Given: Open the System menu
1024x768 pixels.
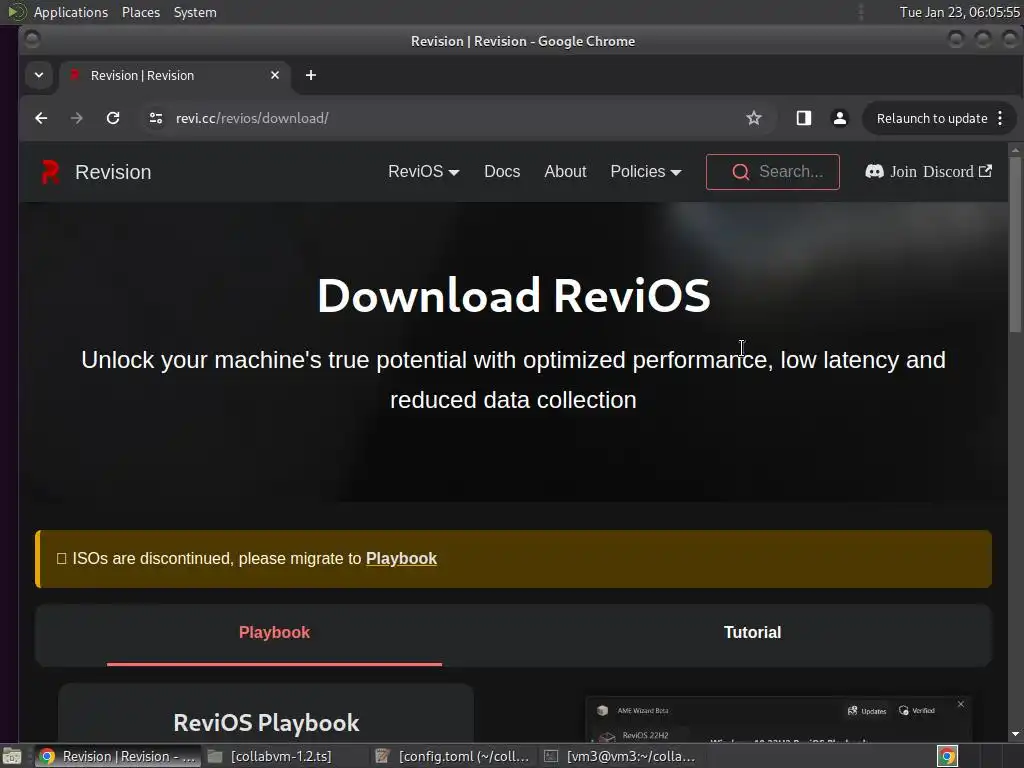Looking at the screenshot, I should point(195,12).
